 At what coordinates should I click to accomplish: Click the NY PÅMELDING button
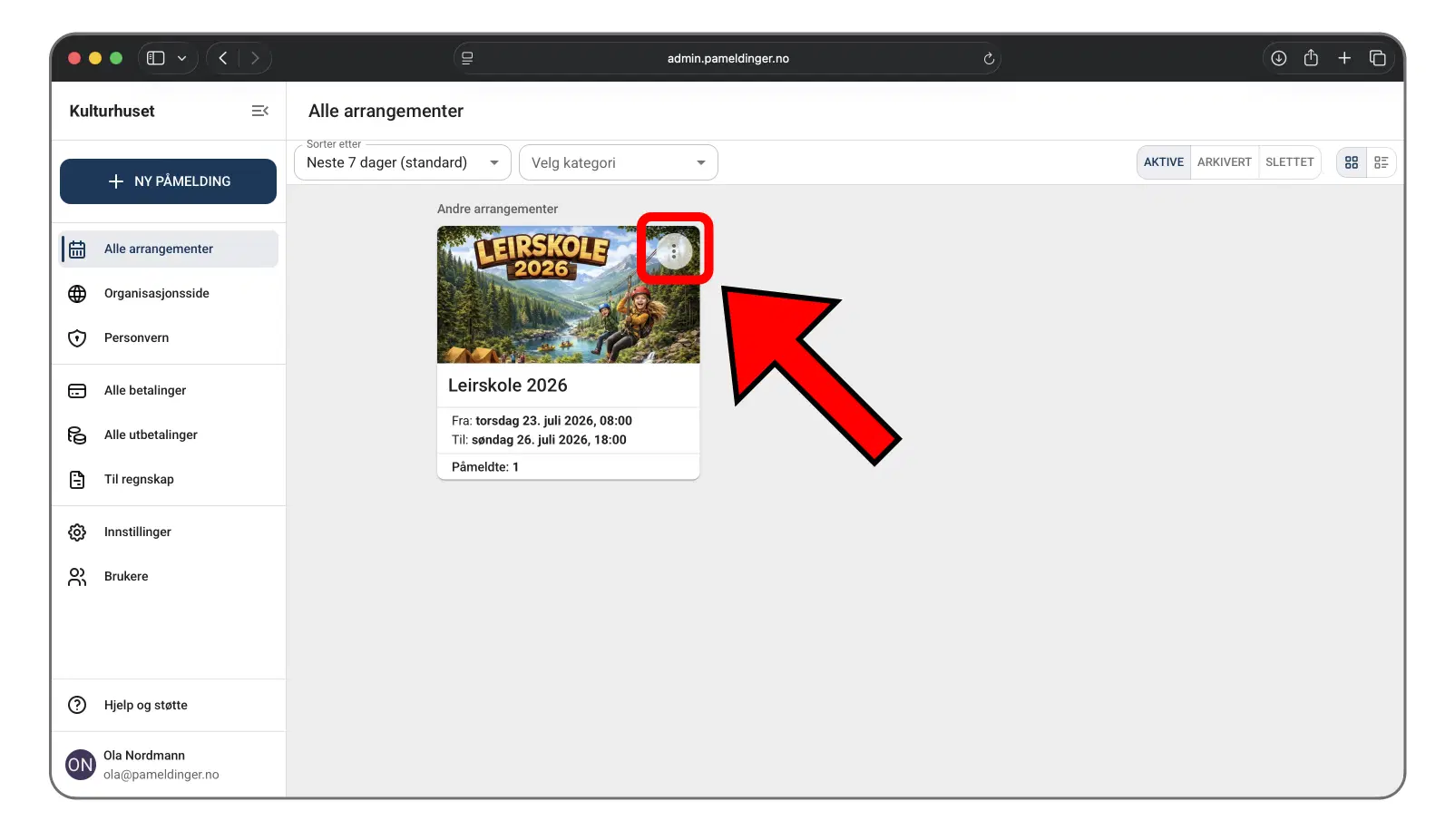(x=168, y=181)
